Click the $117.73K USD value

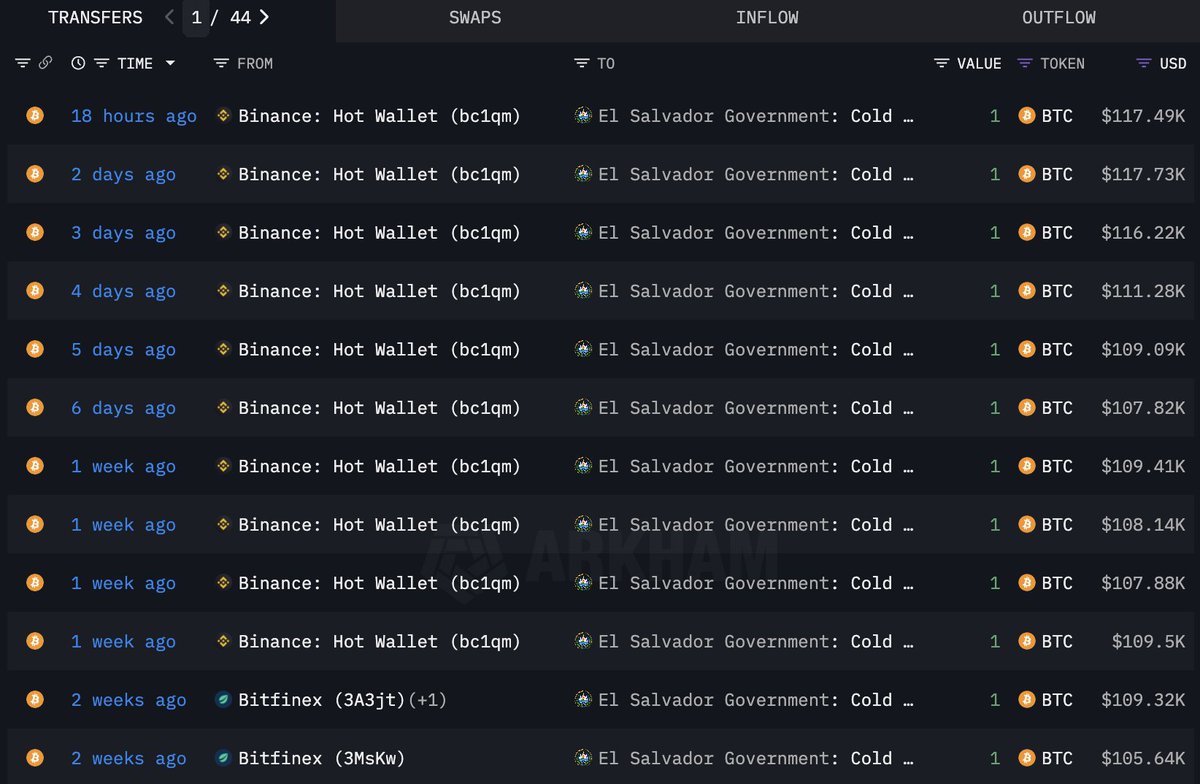click(x=1143, y=174)
